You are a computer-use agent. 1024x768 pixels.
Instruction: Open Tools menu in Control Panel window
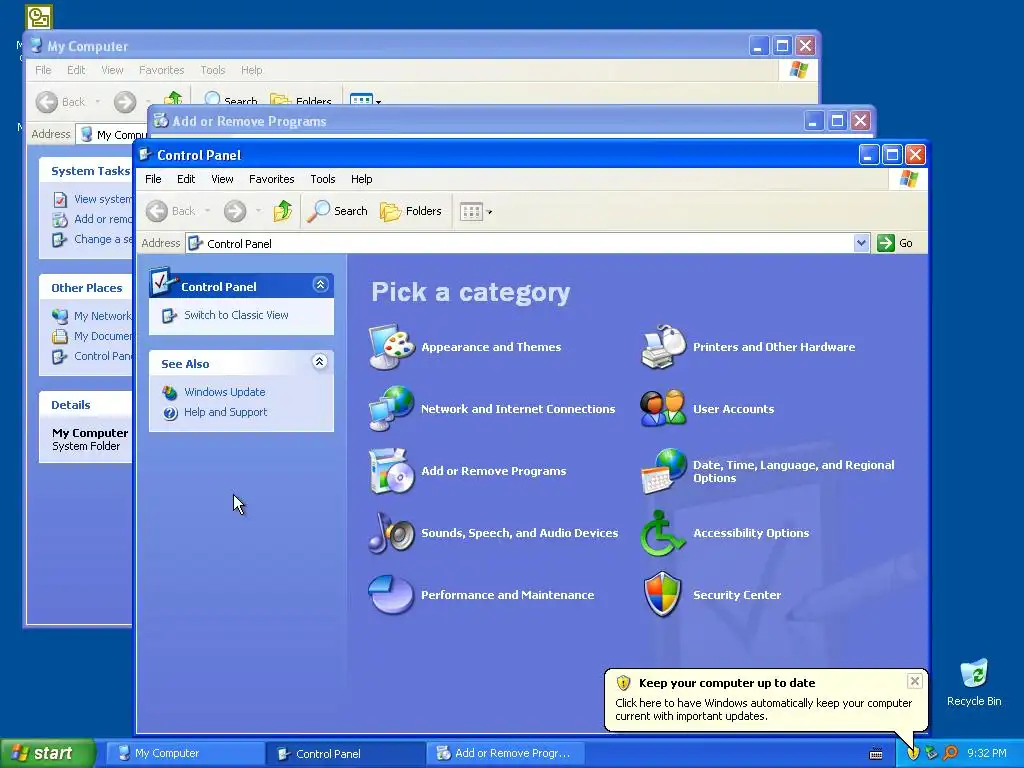pyautogui.click(x=323, y=179)
